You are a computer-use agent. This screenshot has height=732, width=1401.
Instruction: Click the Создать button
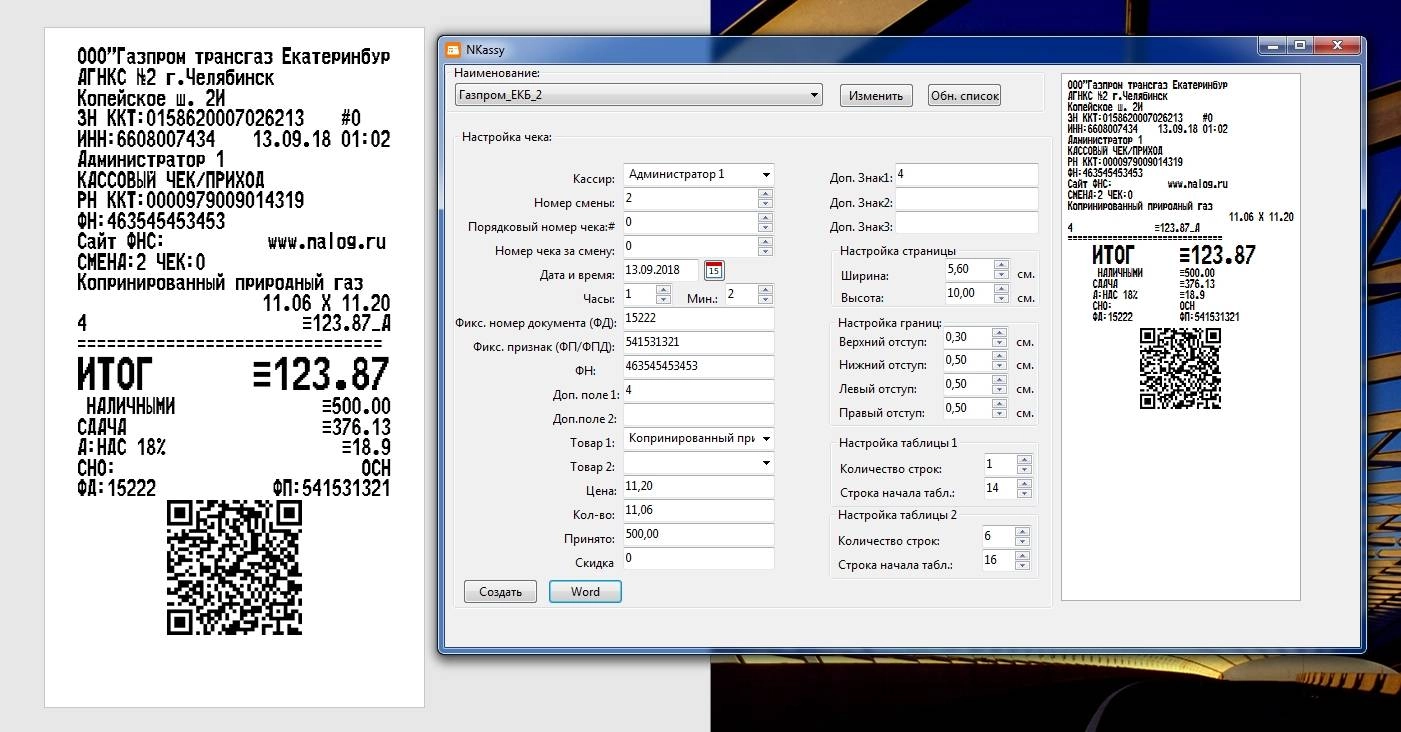click(500, 591)
